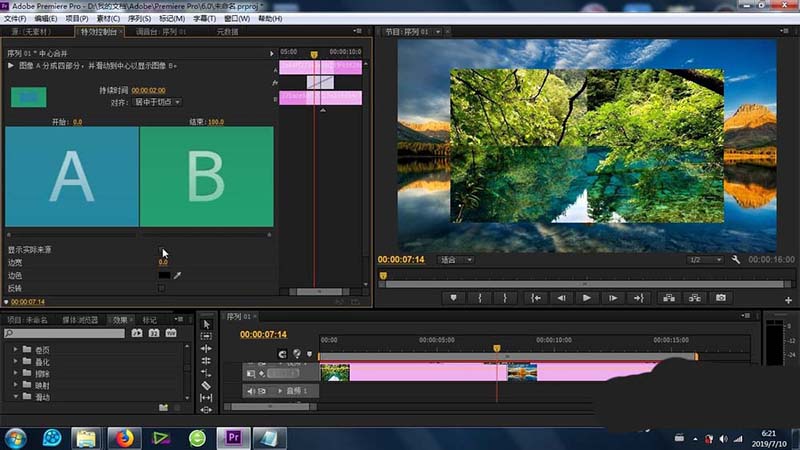Click the timeline Add Marker icon
800x450 pixels.
310,354
